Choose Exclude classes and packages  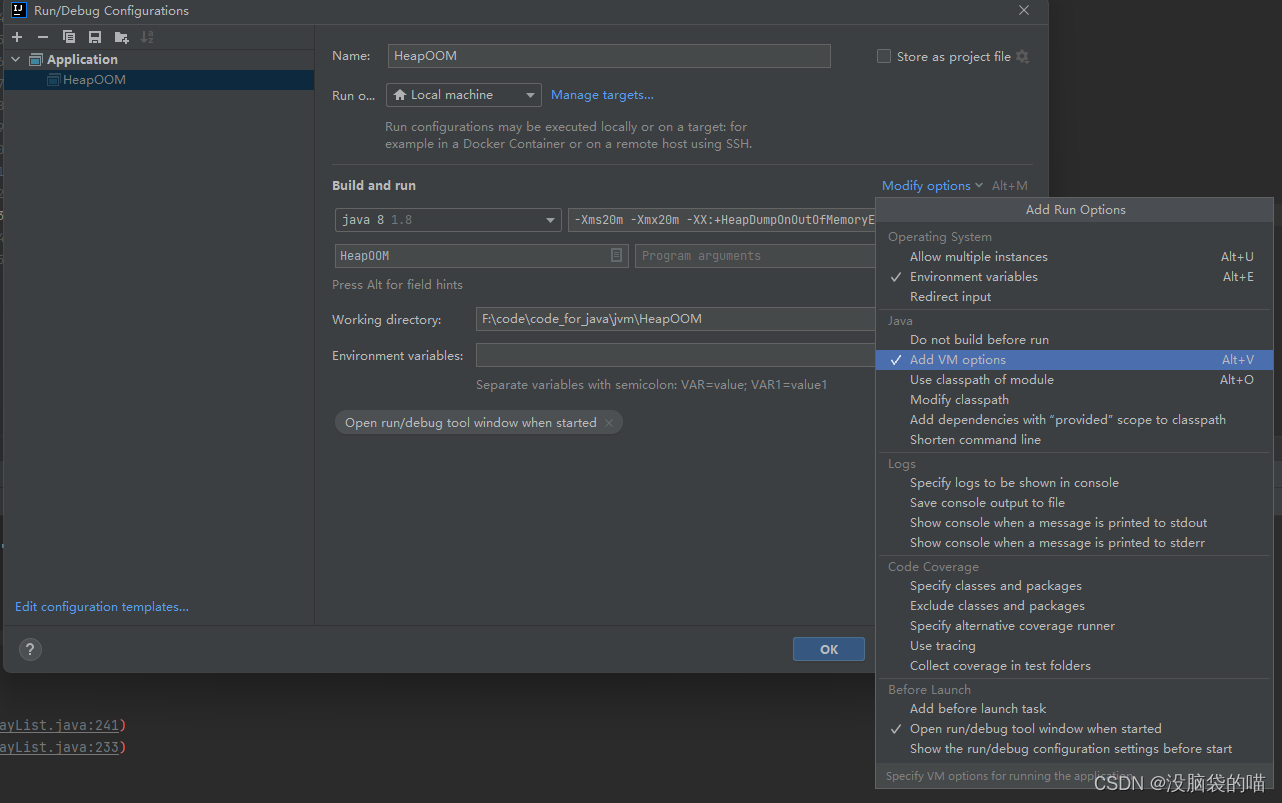point(1075,606)
